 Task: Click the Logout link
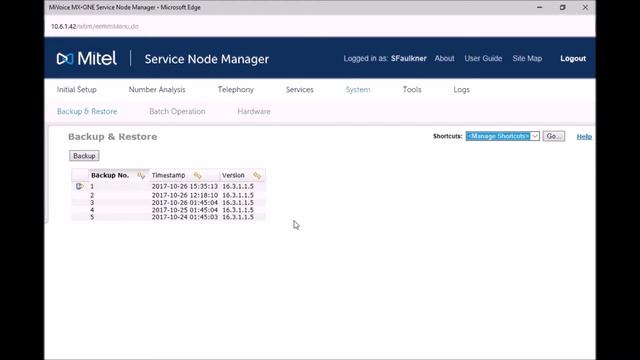point(573,58)
